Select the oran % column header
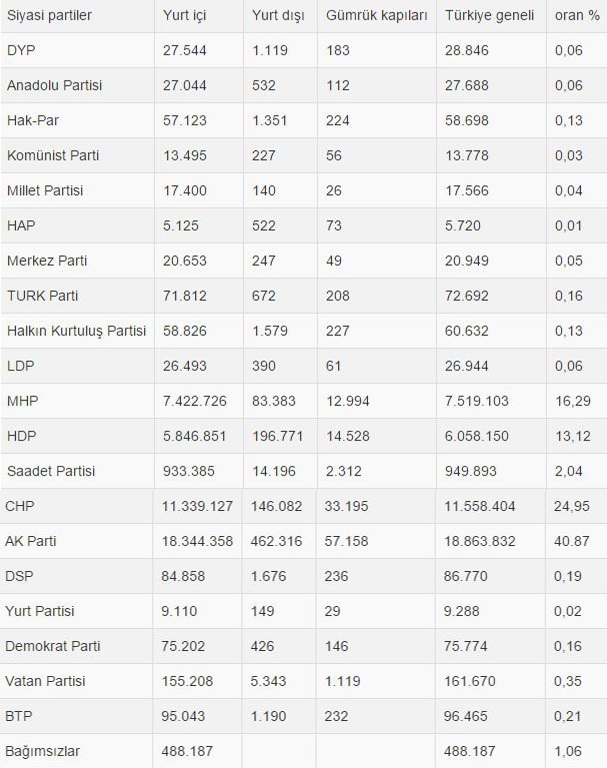This screenshot has width=607, height=768. 577,15
